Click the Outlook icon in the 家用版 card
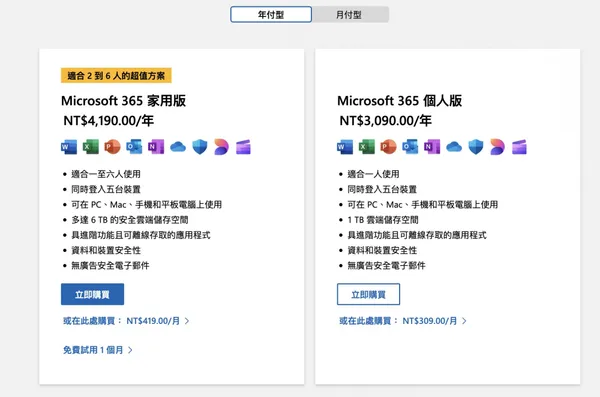600x397 pixels. tap(134, 147)
